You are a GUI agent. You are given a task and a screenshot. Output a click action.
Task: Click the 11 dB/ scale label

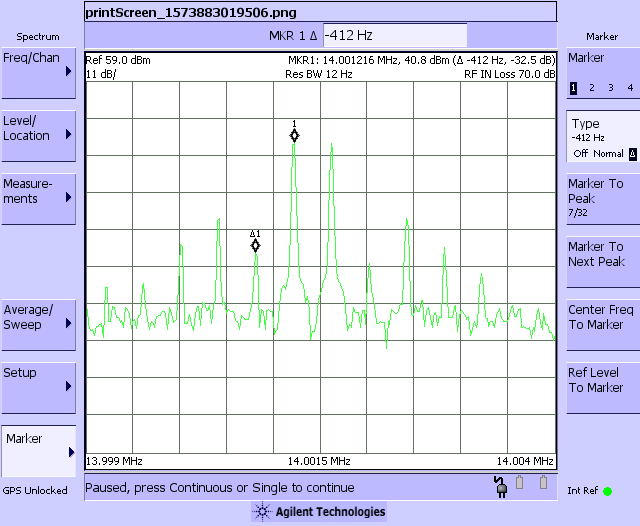pos(101,74)
